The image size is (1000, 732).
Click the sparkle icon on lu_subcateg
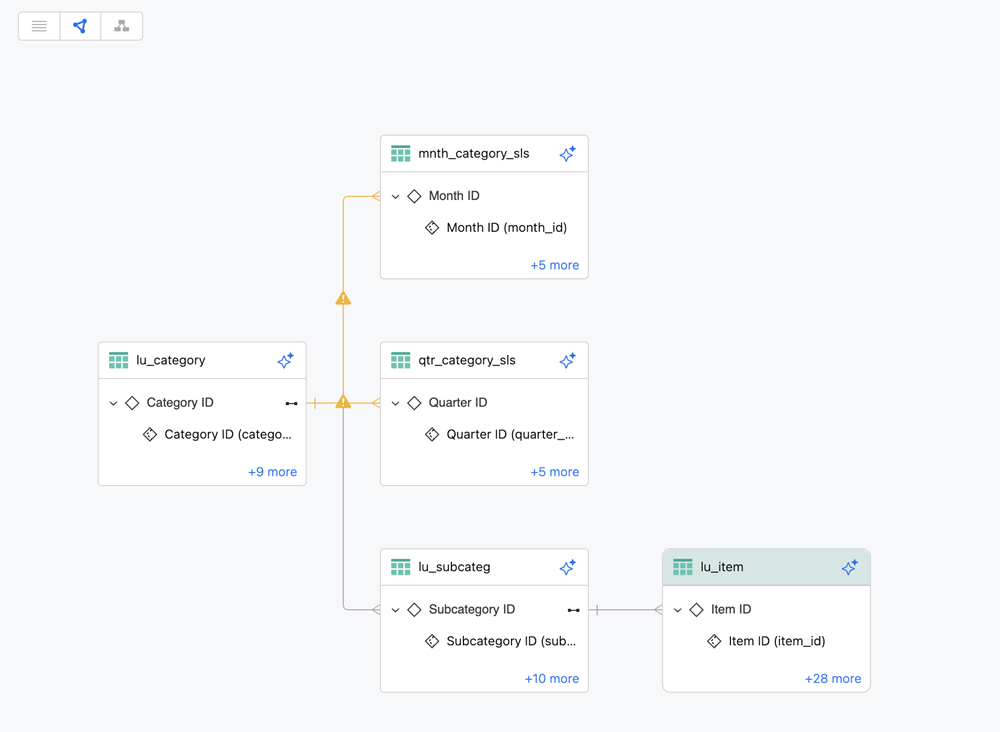tap(567, 567)
